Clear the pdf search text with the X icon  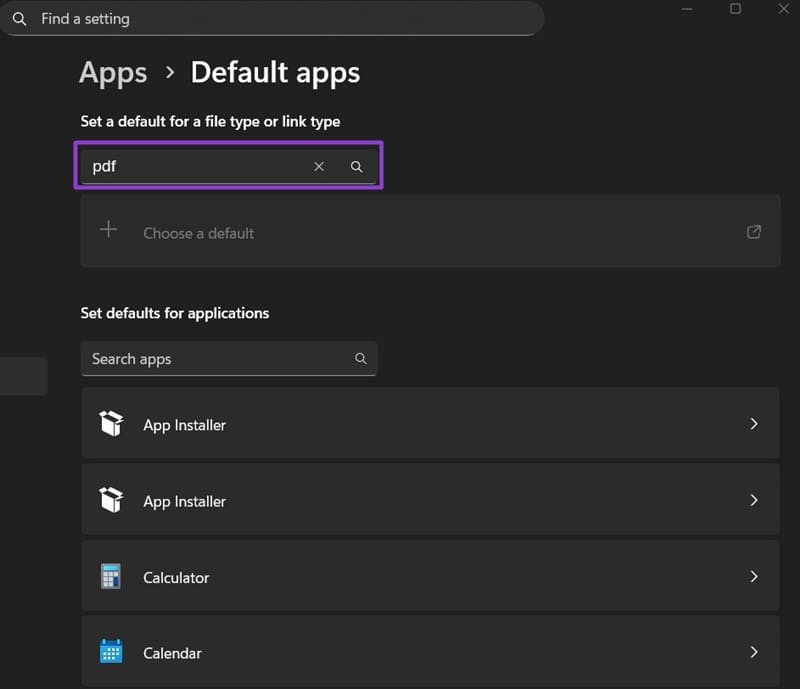(319, 167)
